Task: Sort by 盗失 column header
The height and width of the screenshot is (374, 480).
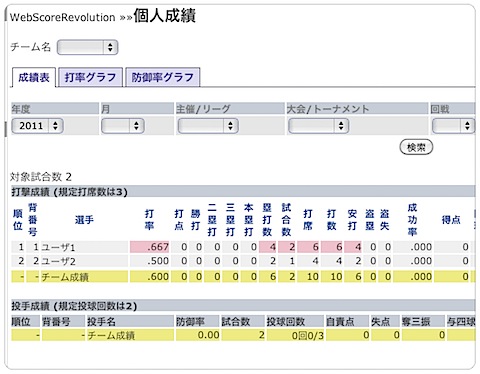Action: pos(384,220)
